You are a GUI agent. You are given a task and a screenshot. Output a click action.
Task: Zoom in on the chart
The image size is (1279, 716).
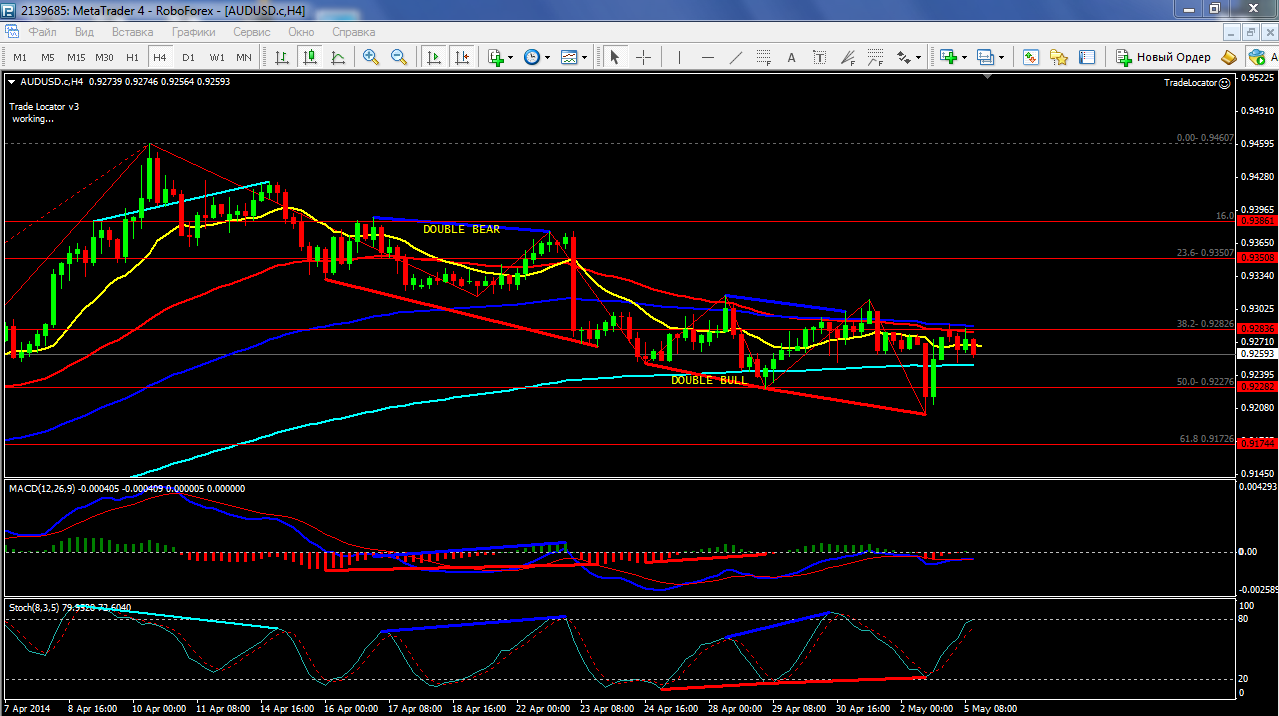371,57
